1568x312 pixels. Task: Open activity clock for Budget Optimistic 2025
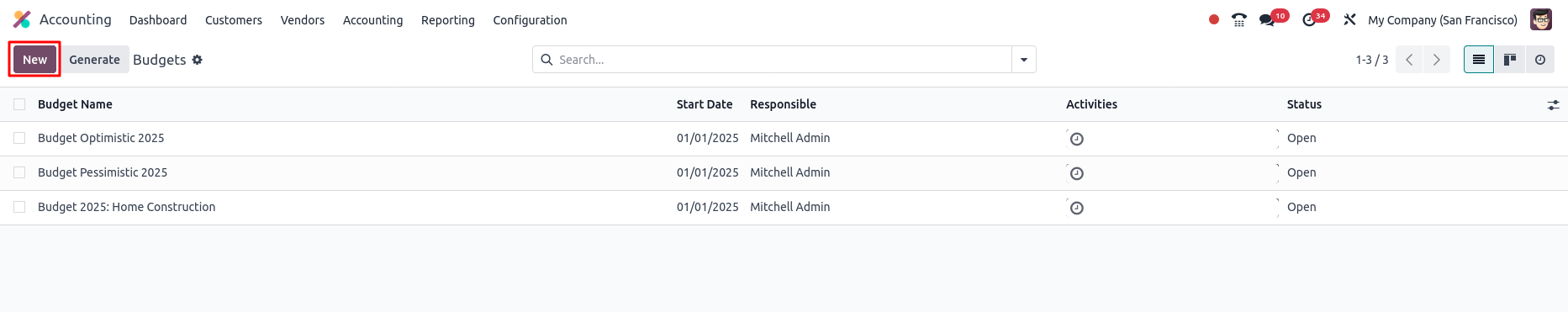point(1077,139)
